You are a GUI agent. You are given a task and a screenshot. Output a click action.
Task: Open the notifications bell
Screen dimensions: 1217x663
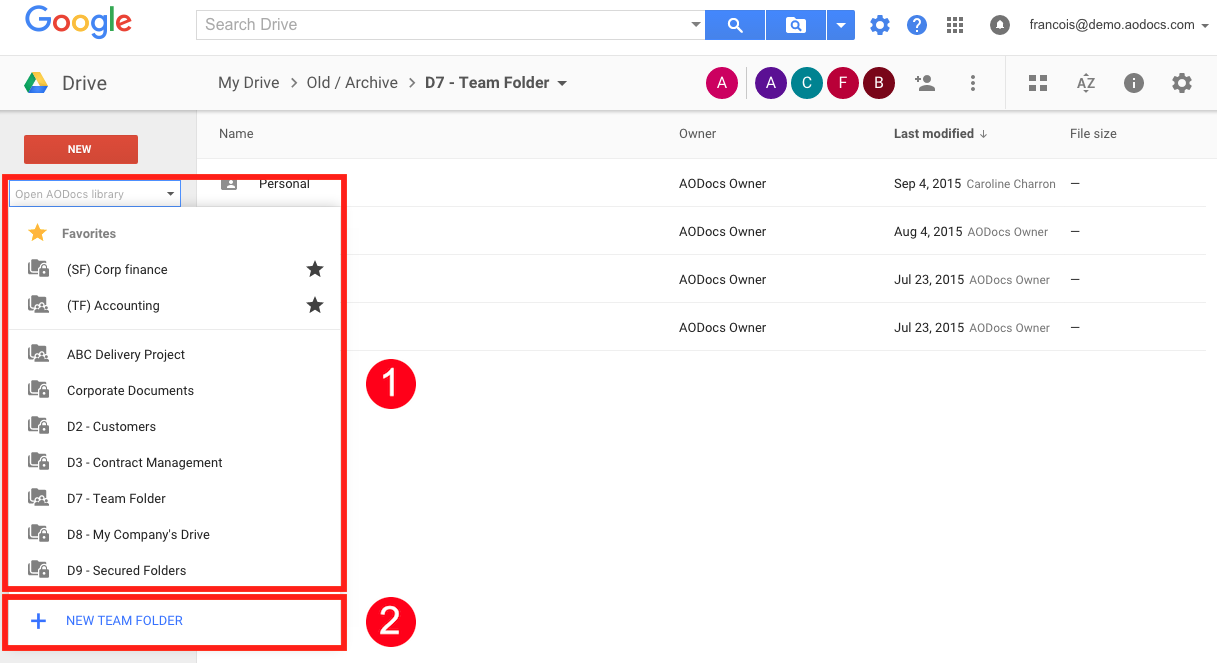(1000, 25)
